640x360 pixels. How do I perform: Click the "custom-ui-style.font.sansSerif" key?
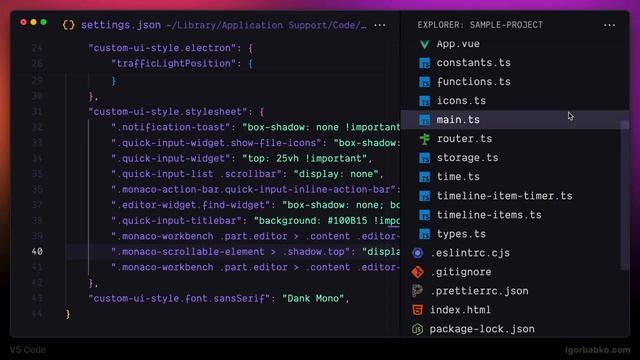pyautogui.click(x=180, y=298)
